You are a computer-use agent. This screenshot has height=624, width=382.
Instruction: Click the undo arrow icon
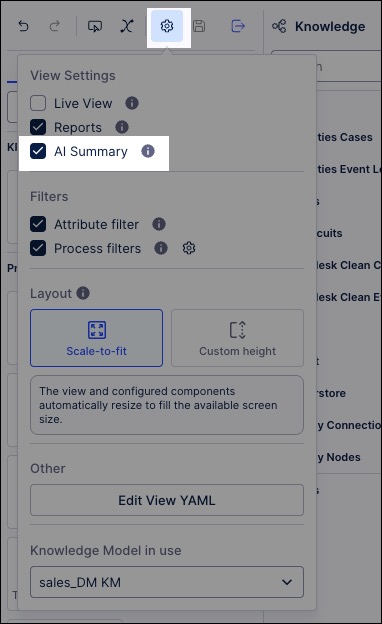pos(23,26)
